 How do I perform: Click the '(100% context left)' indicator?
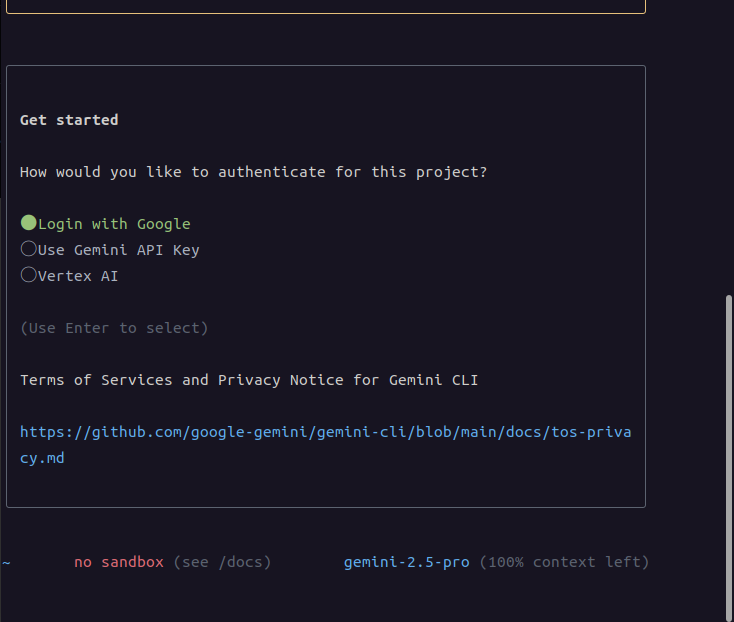565,562
